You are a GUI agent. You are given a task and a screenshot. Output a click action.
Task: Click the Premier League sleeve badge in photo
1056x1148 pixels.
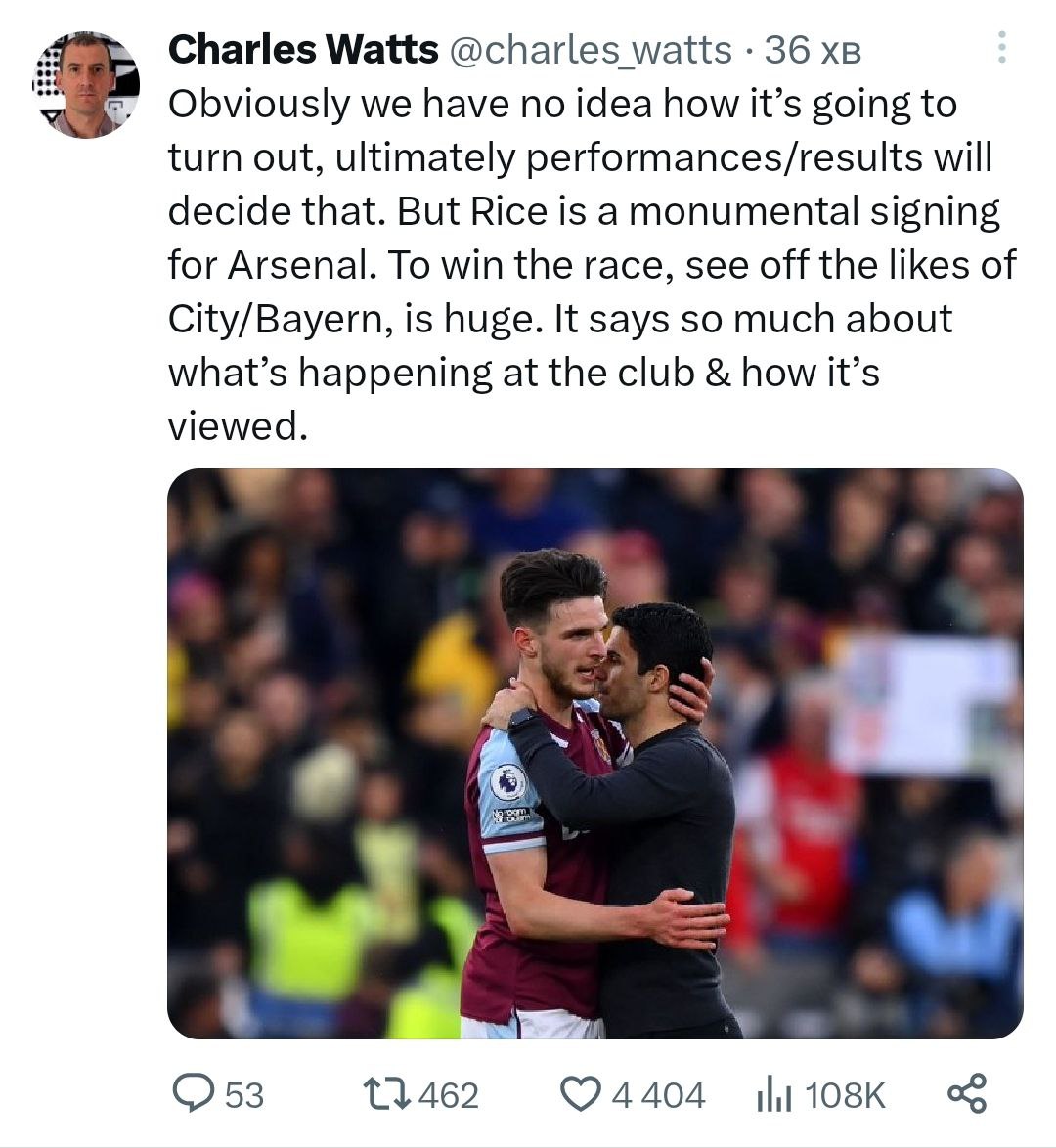(507, 781)
